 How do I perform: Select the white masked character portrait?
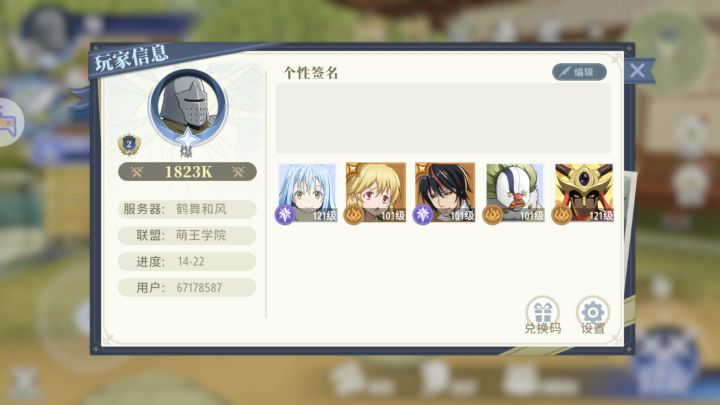(x=514, y=193)
